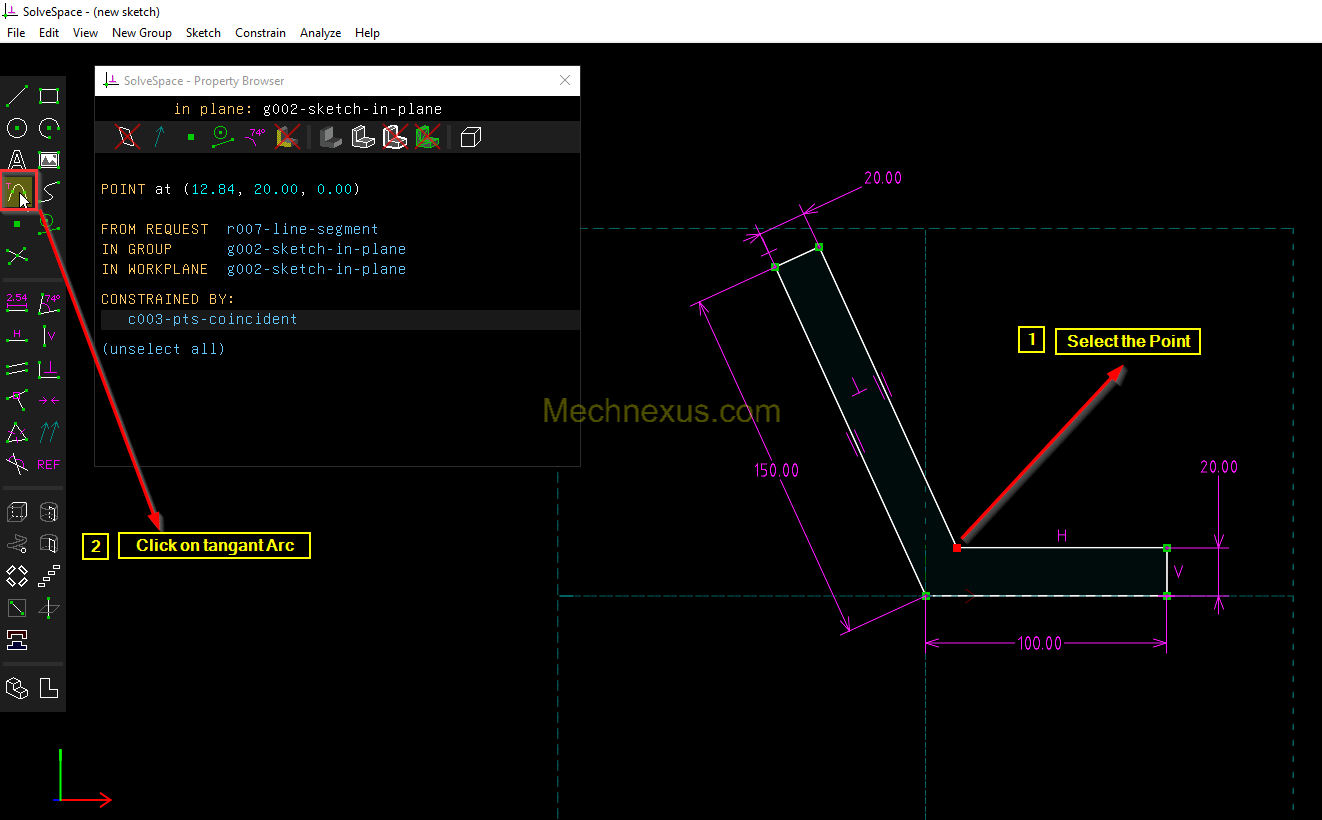Choose the circle sketch tool
The height and width of the screenshot is (820, 1322).
tap(17, 128)
